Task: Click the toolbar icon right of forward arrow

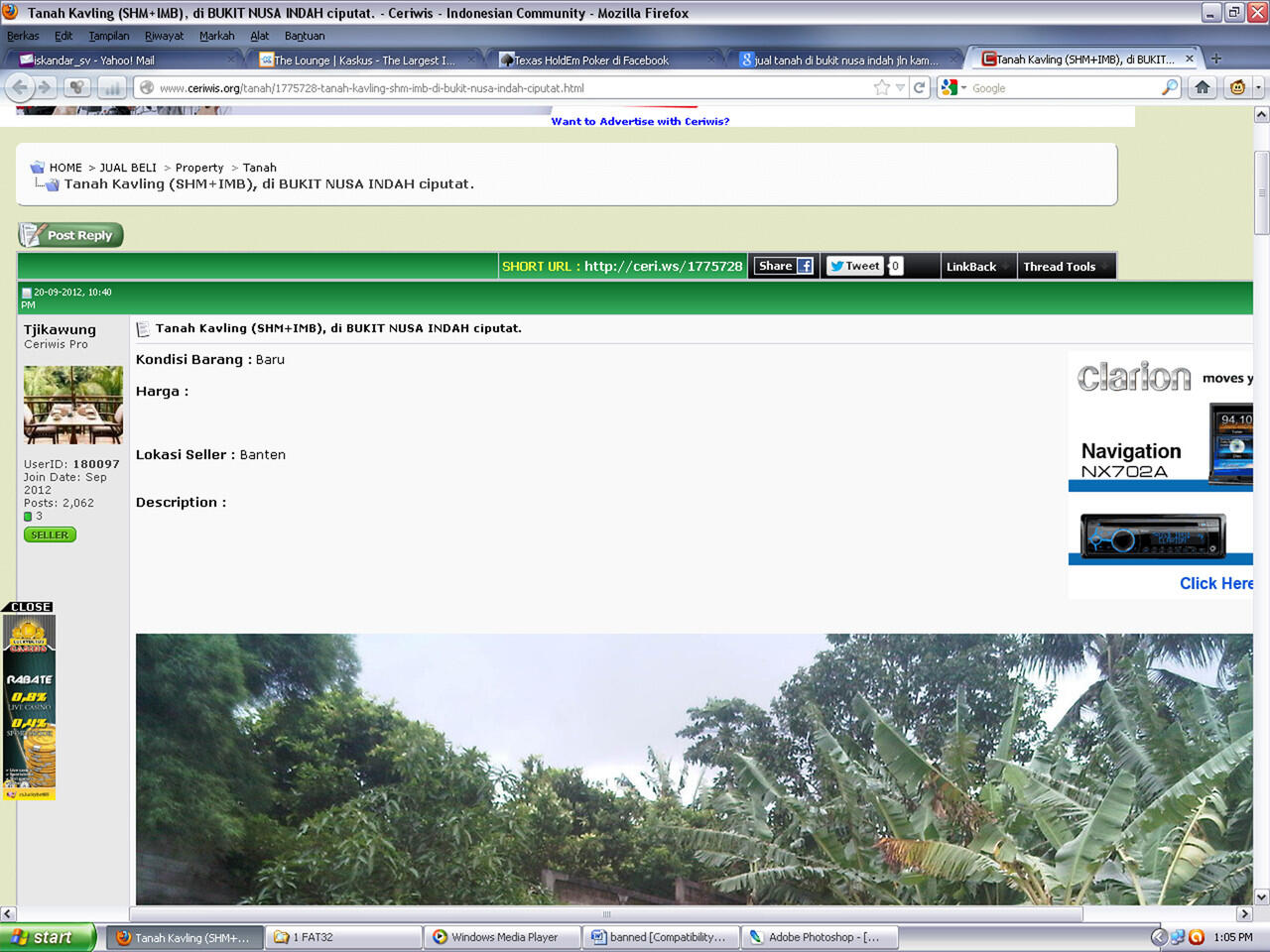Action: (77, 87)
